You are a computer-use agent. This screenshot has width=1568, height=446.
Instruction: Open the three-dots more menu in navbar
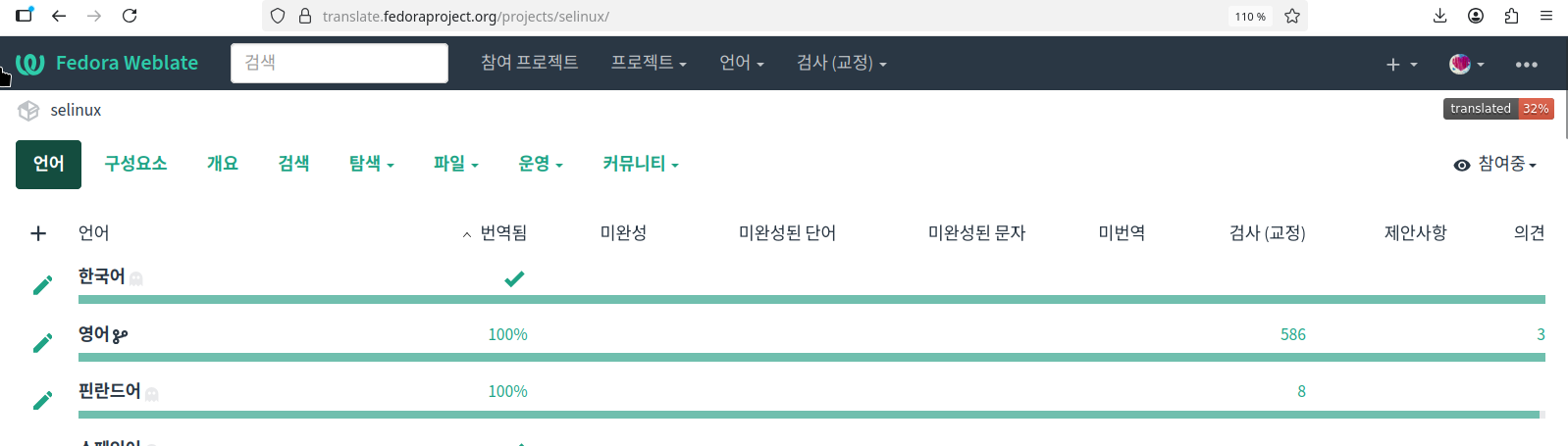click(x=1526, y=65)
